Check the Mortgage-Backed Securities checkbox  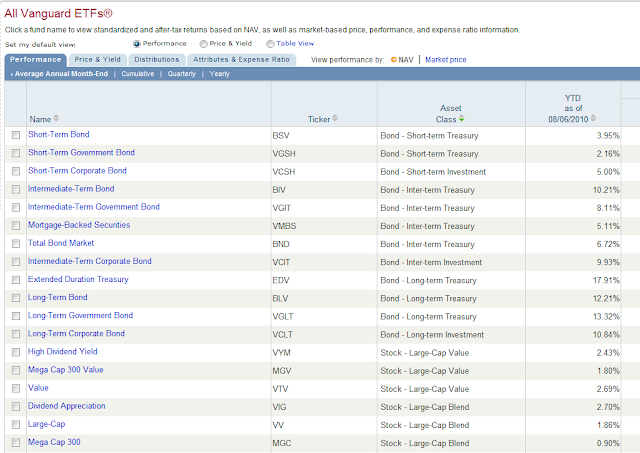point(16,225)
